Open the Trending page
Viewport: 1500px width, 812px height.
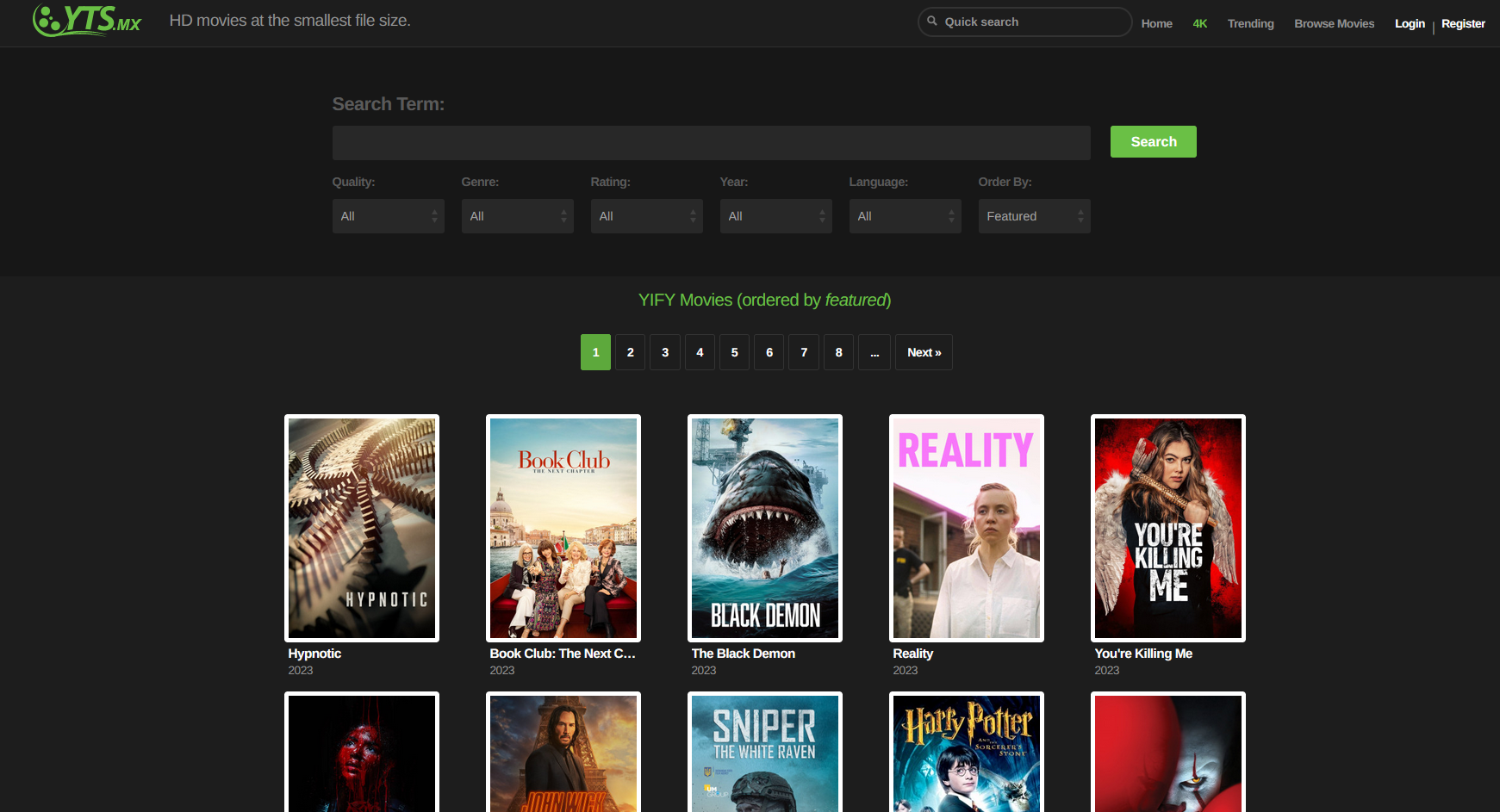click(1250, 24)
